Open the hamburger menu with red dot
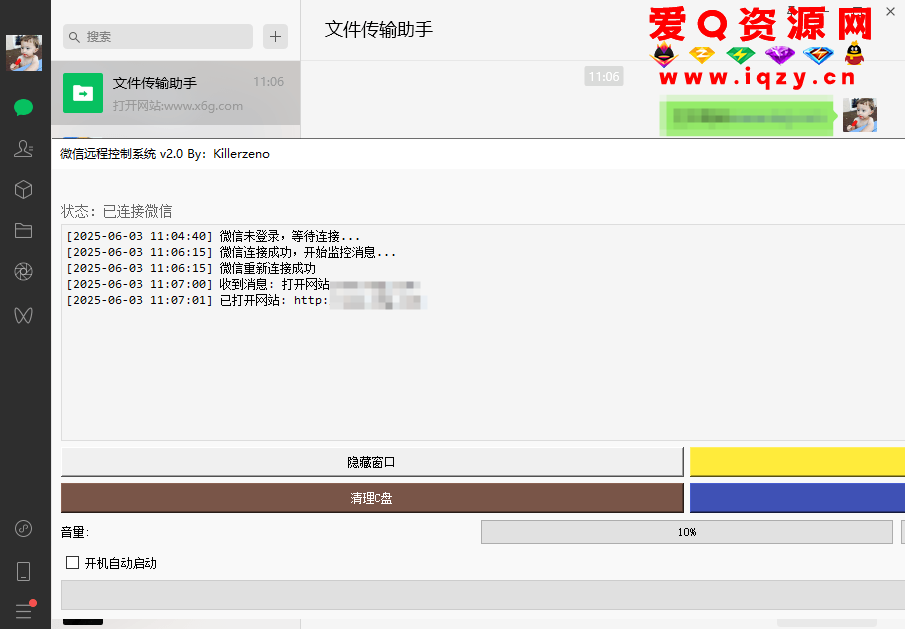 (x=24, y=611)
